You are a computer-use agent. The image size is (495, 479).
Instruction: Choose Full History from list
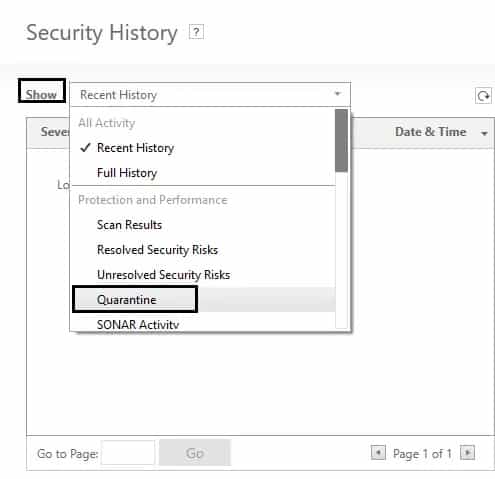127,173
